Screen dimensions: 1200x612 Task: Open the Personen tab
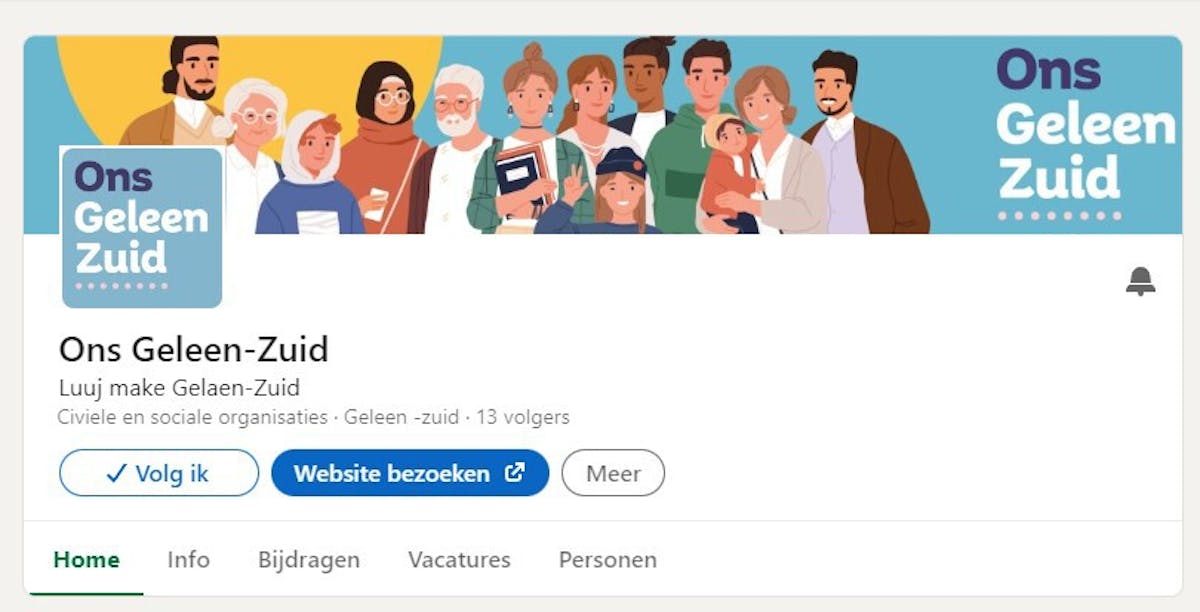point(607,560)
